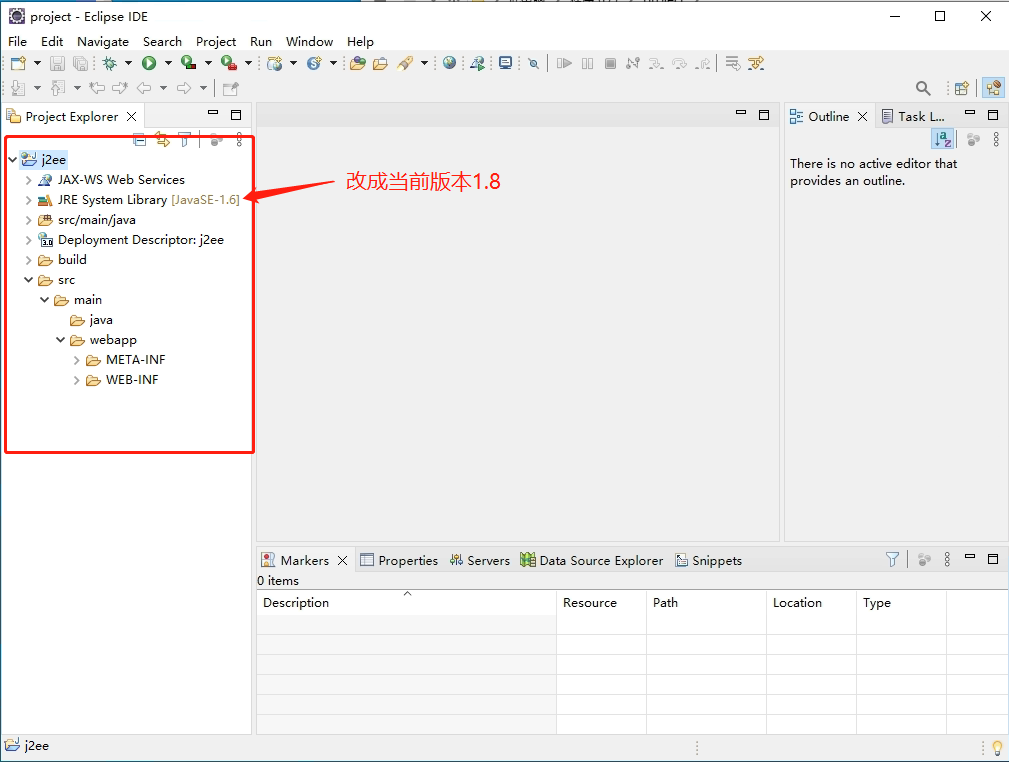Click the green Run button icon
The width and height of the screenshot is (1009, 762).
click(x=149, y=63)
